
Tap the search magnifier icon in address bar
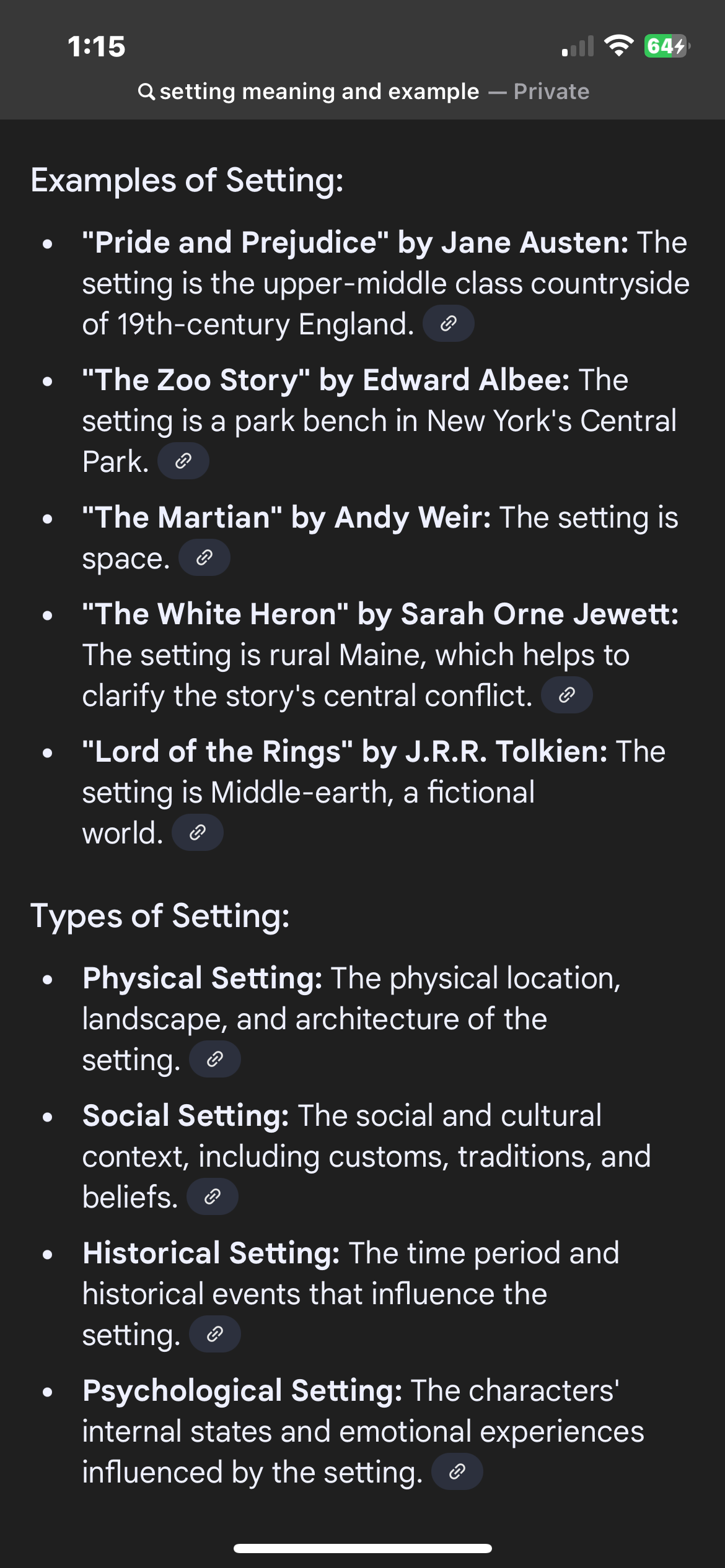(146, 92)
